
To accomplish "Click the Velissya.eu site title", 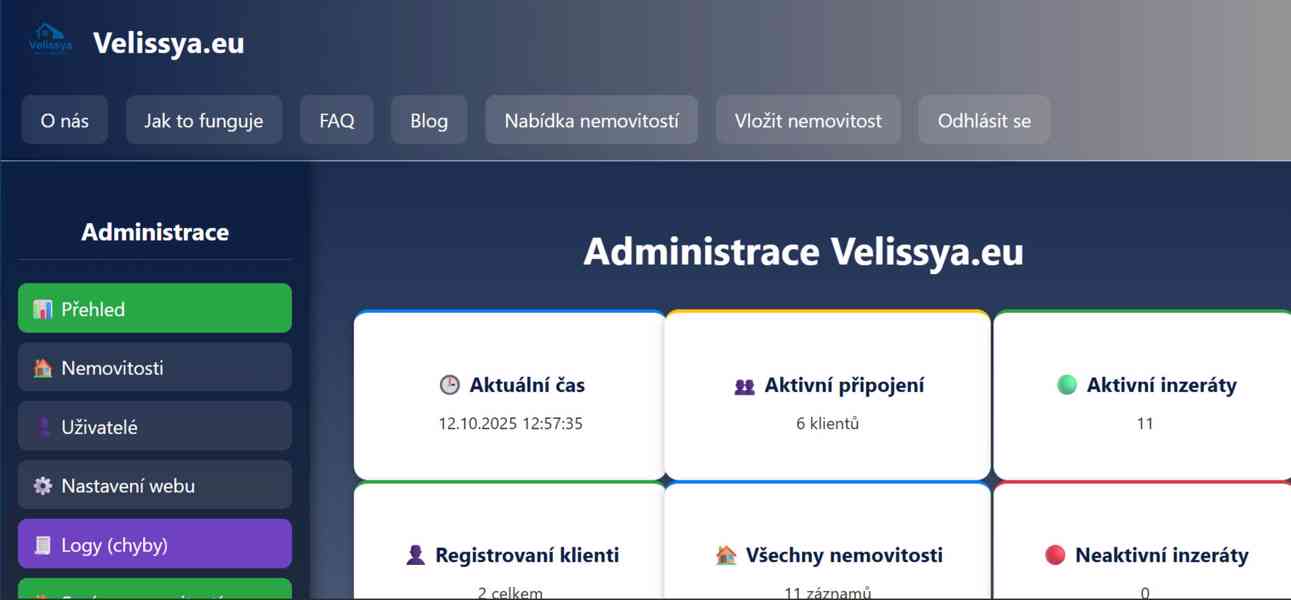I will (169, 43).
